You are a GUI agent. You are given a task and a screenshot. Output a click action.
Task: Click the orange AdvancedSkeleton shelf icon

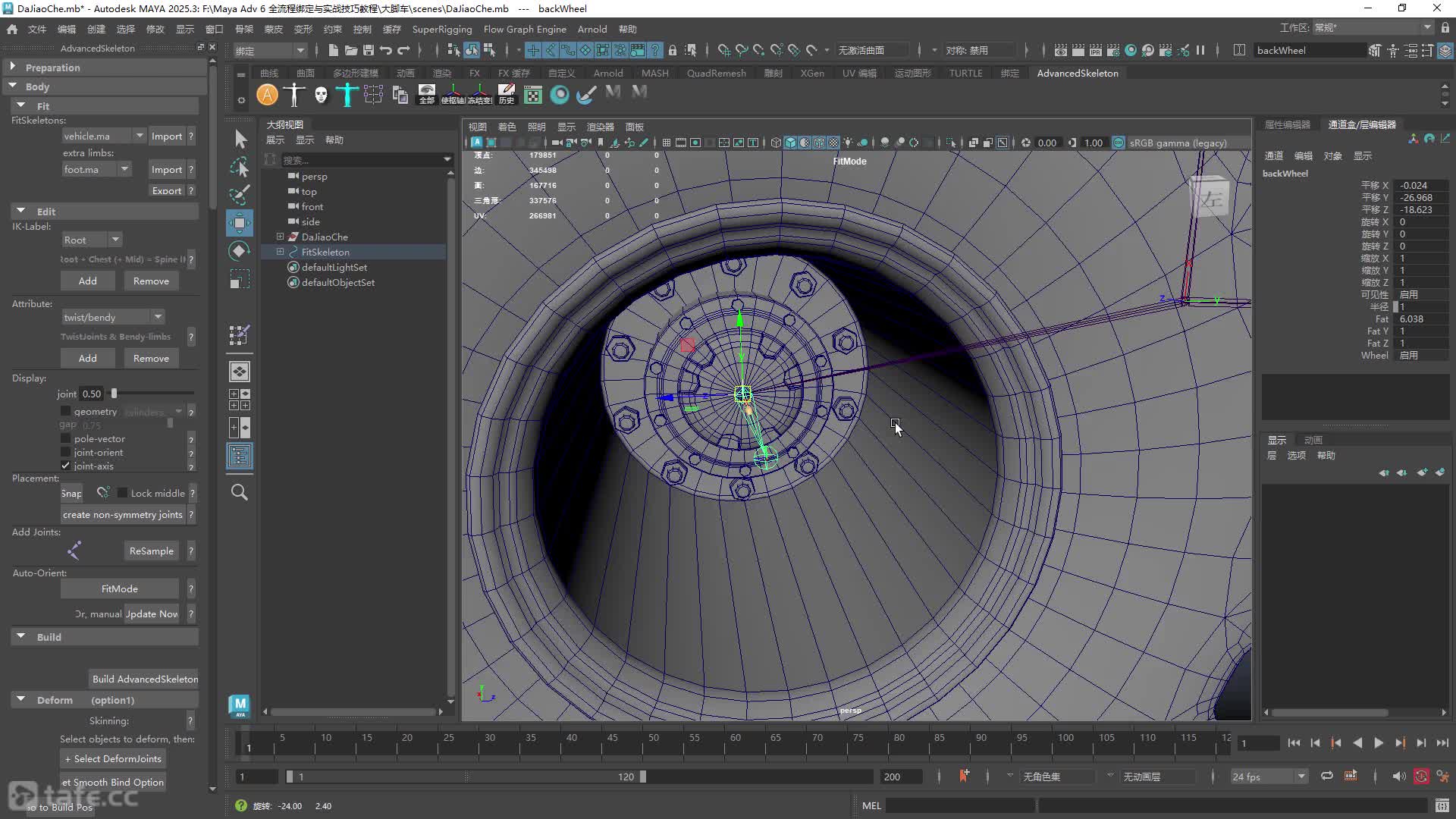click(x=267, y=95)
